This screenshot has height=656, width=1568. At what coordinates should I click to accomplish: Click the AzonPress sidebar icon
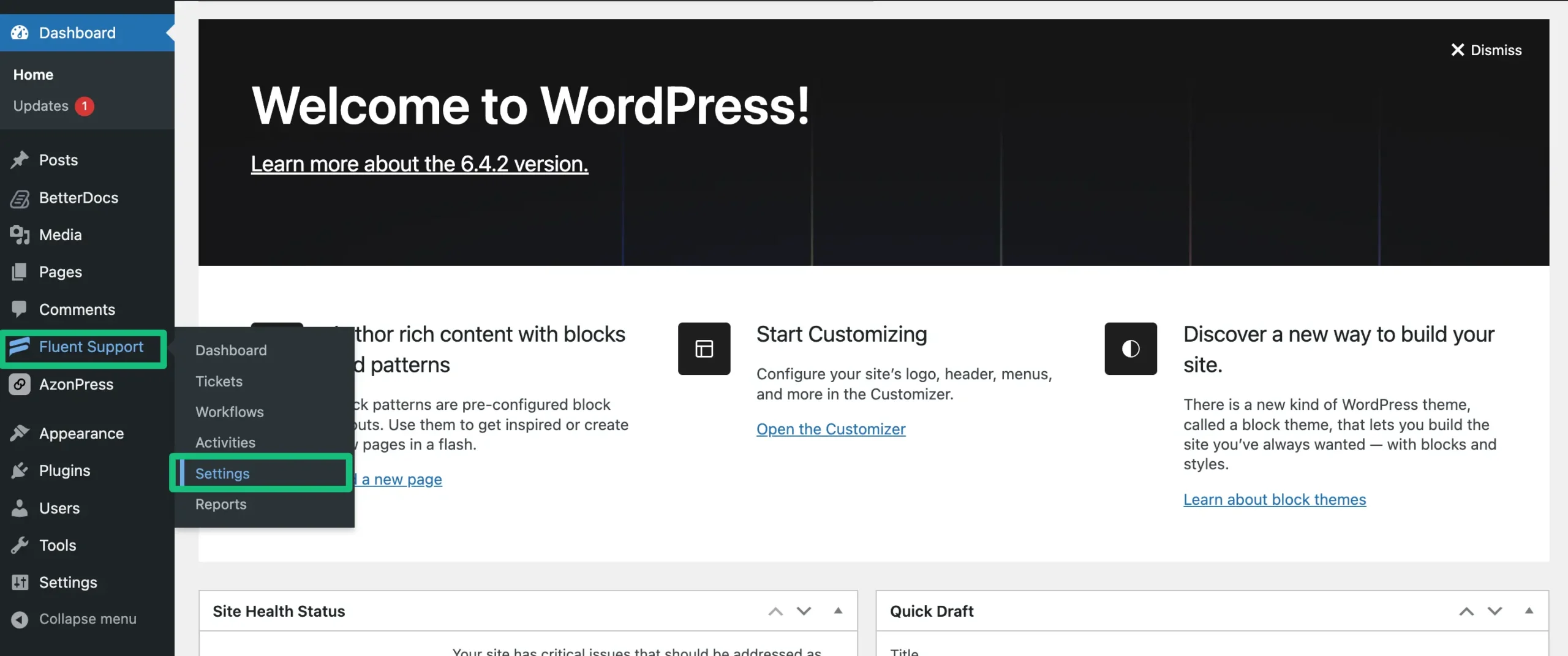[20, 385]
